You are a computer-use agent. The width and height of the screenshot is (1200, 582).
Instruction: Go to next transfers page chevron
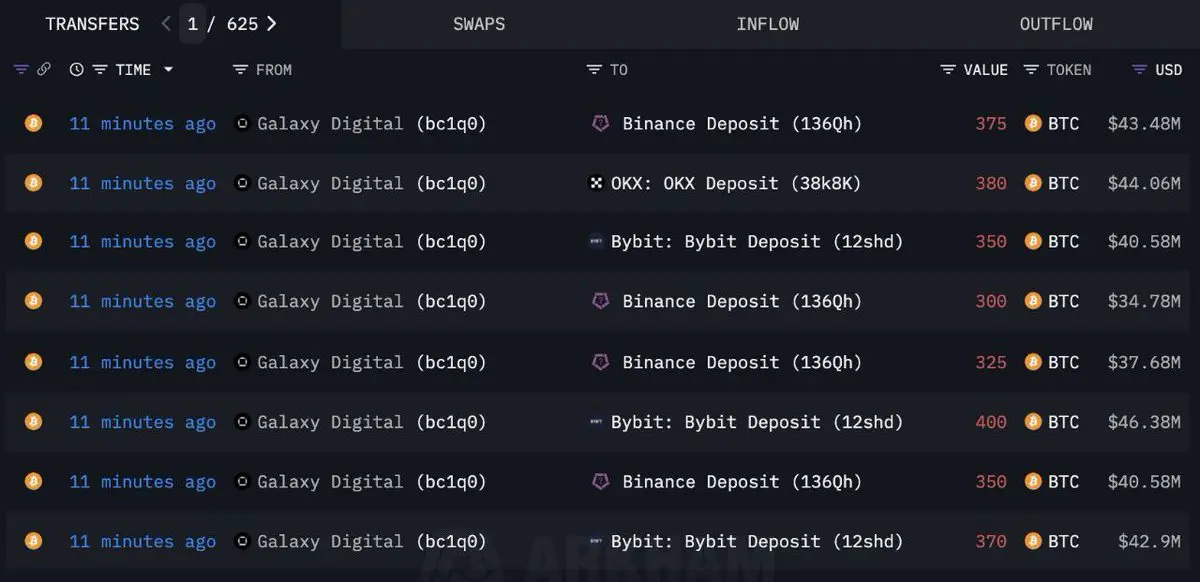pyautogui.click(x=272, y=24)
